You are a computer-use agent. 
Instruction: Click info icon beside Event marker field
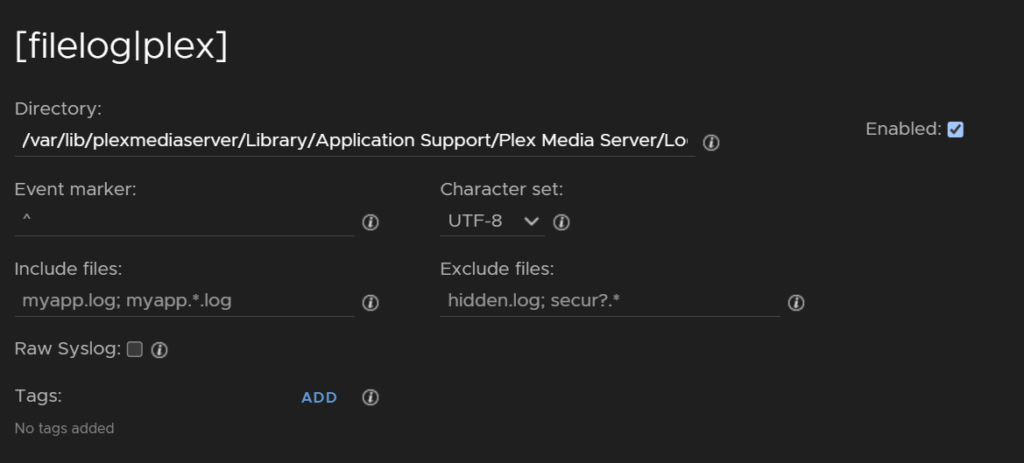370,223
